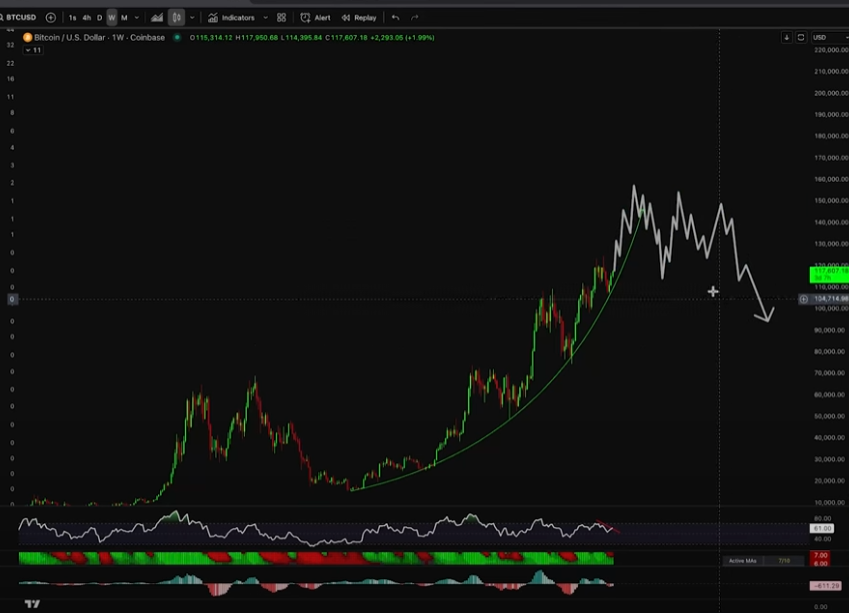Select the 4h timeframe
Screen dimensions: 849x613
point(87,18)
